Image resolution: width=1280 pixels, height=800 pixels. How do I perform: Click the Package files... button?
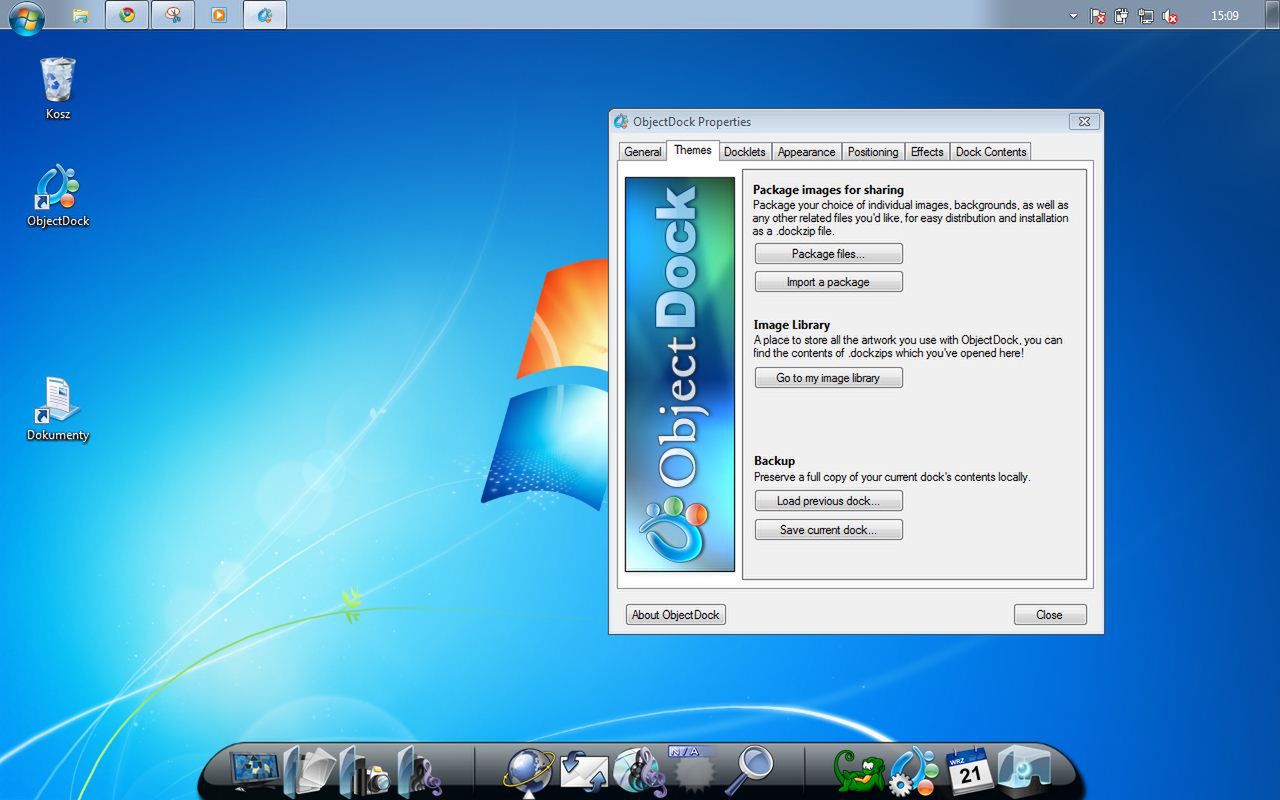pos(828,254)
